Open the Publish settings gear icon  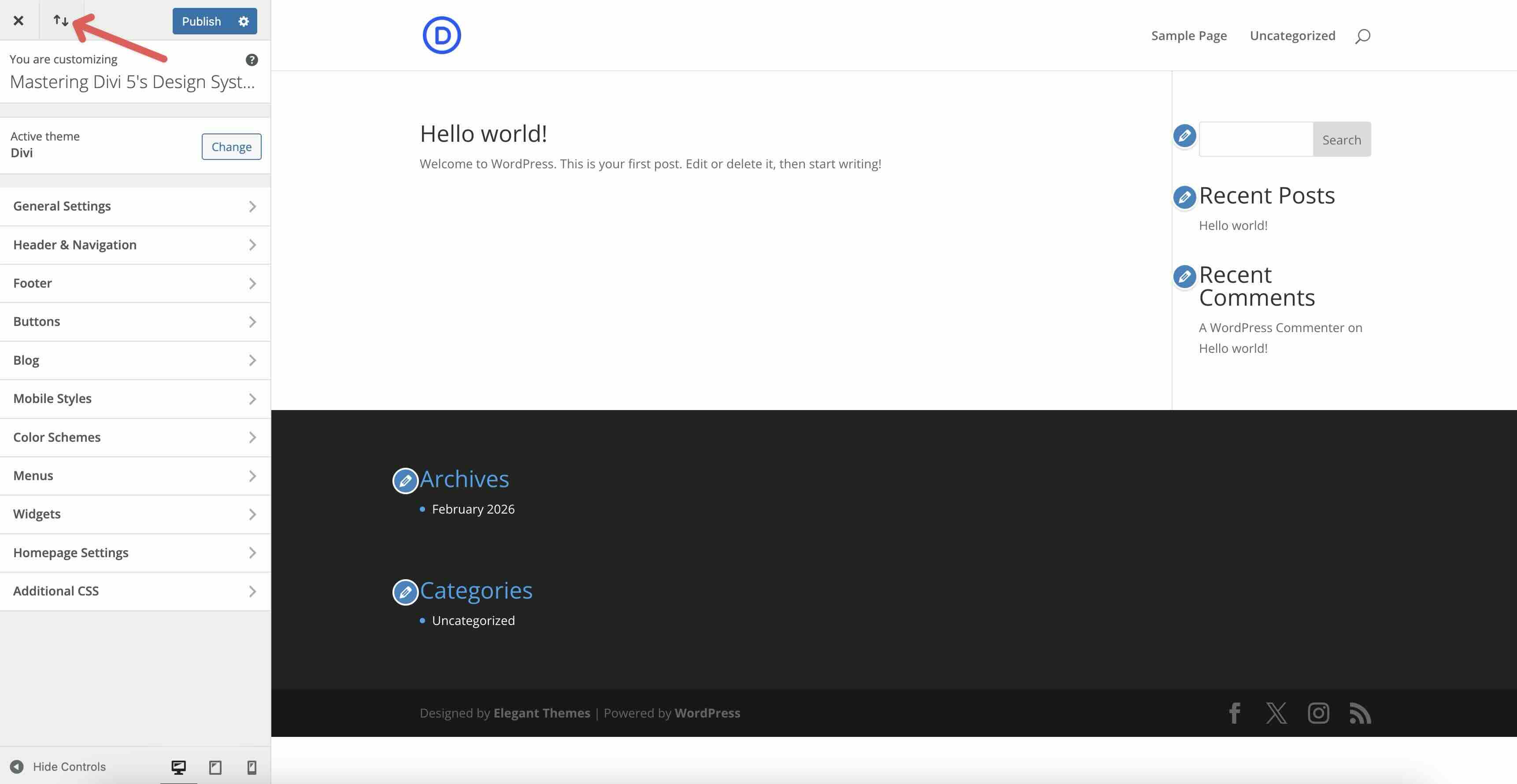243,21
